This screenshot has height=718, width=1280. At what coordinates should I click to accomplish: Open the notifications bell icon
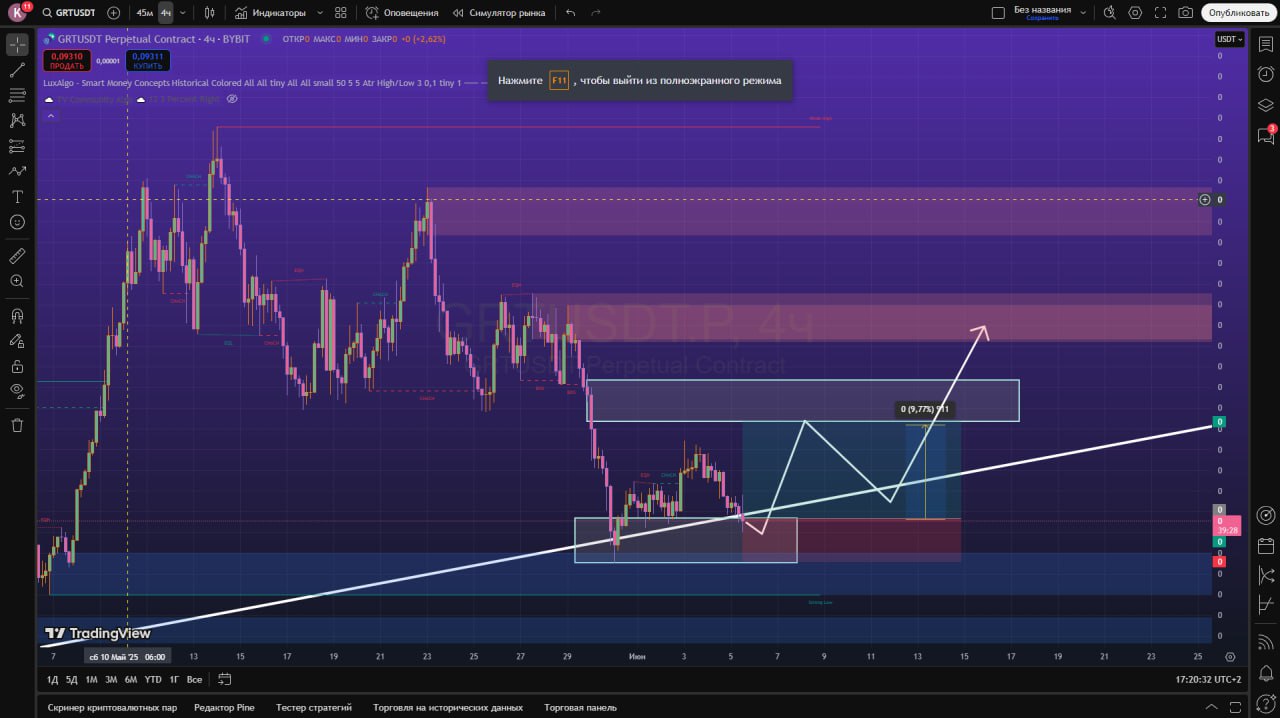1265,673
